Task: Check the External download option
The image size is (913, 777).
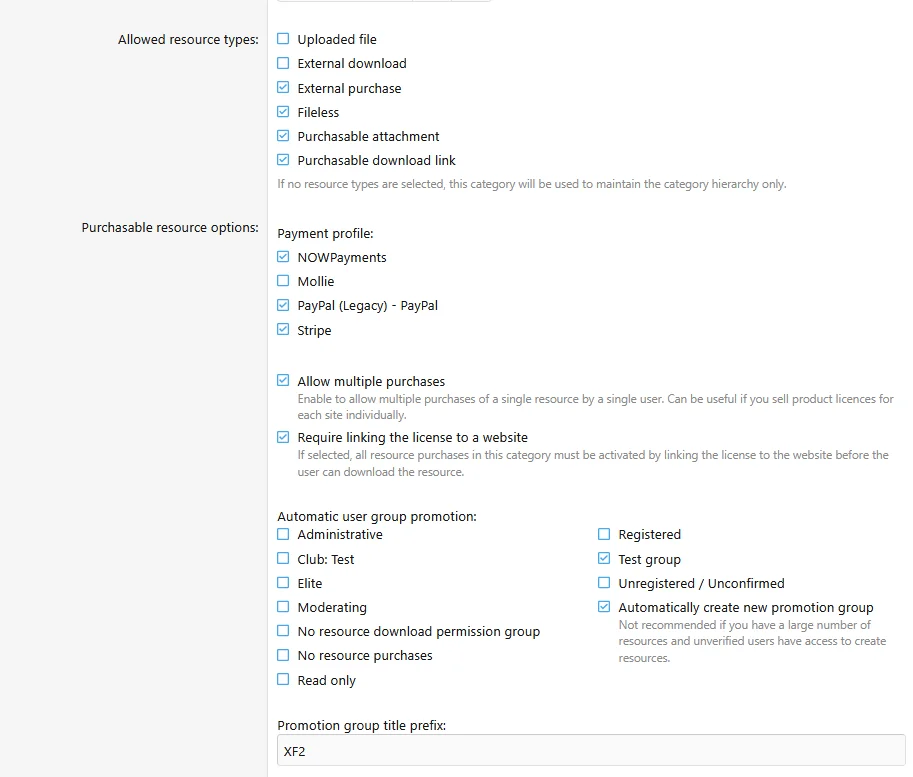Action: tap(283, 63)
